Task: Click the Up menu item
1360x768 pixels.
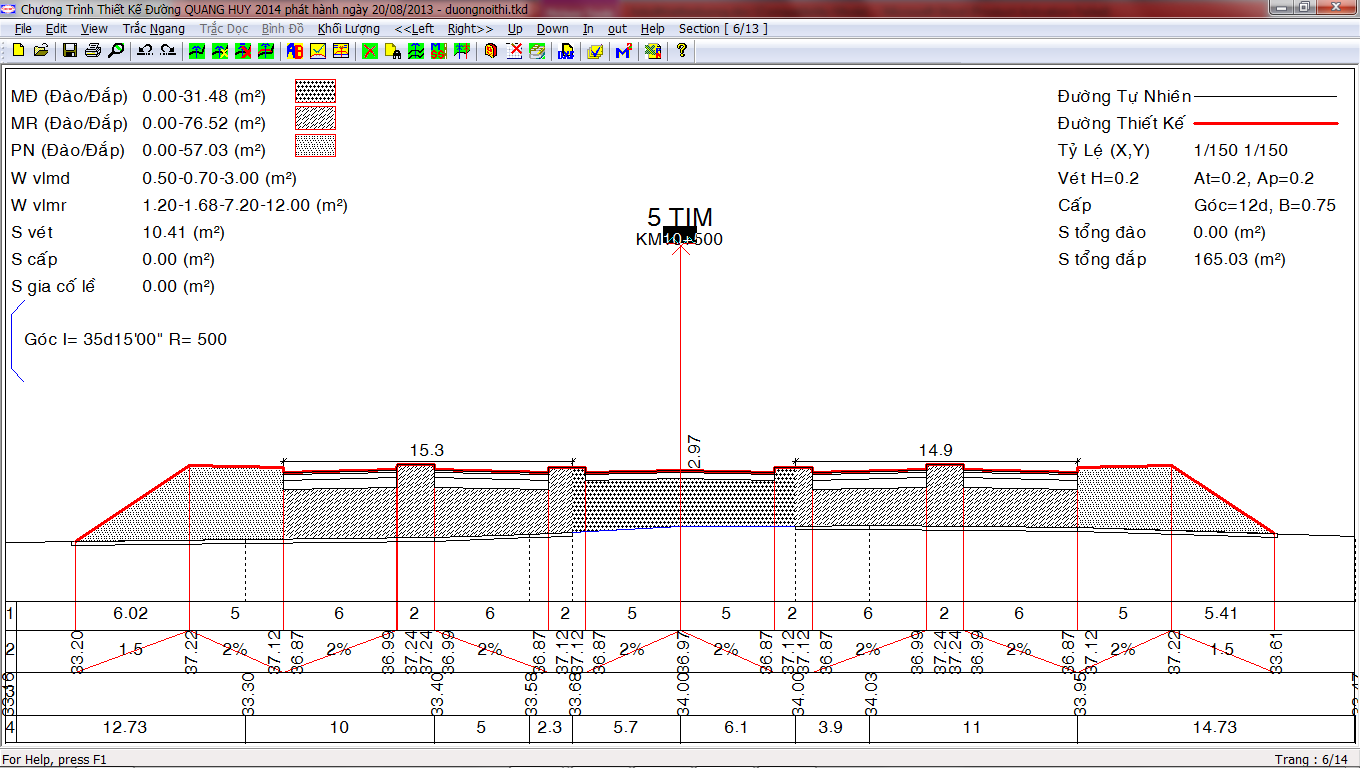Action: point(515,29)
